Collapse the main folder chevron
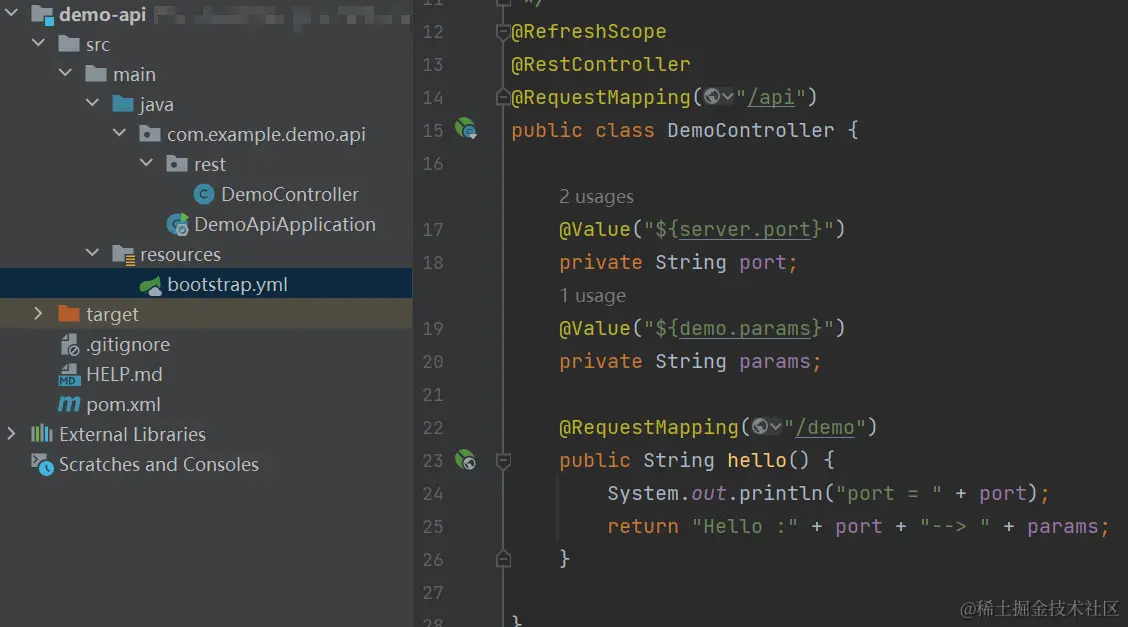The height and width of the screenshot is (627, 1128). [65, 73]
